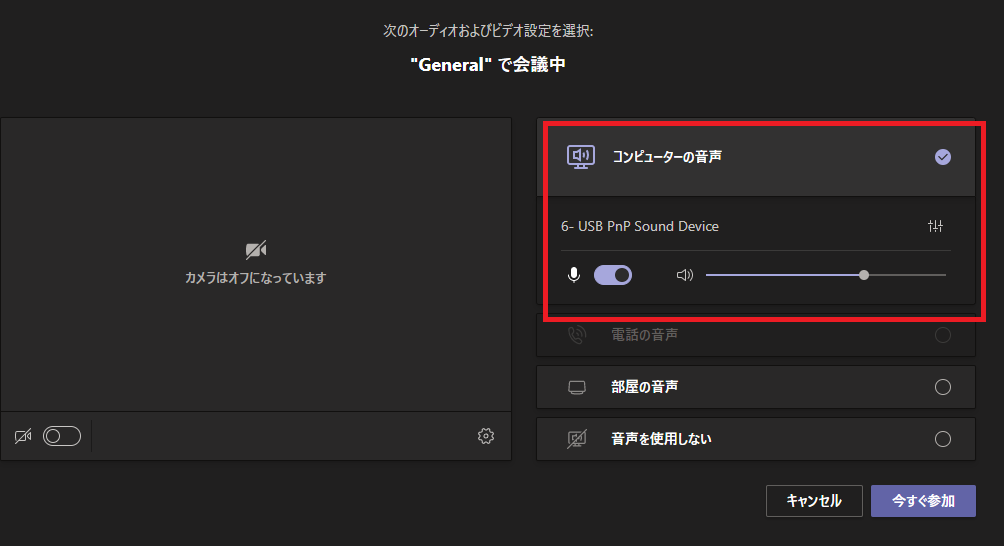Click the speaker volume icon

pyautogui.click(x=684, y=275)
